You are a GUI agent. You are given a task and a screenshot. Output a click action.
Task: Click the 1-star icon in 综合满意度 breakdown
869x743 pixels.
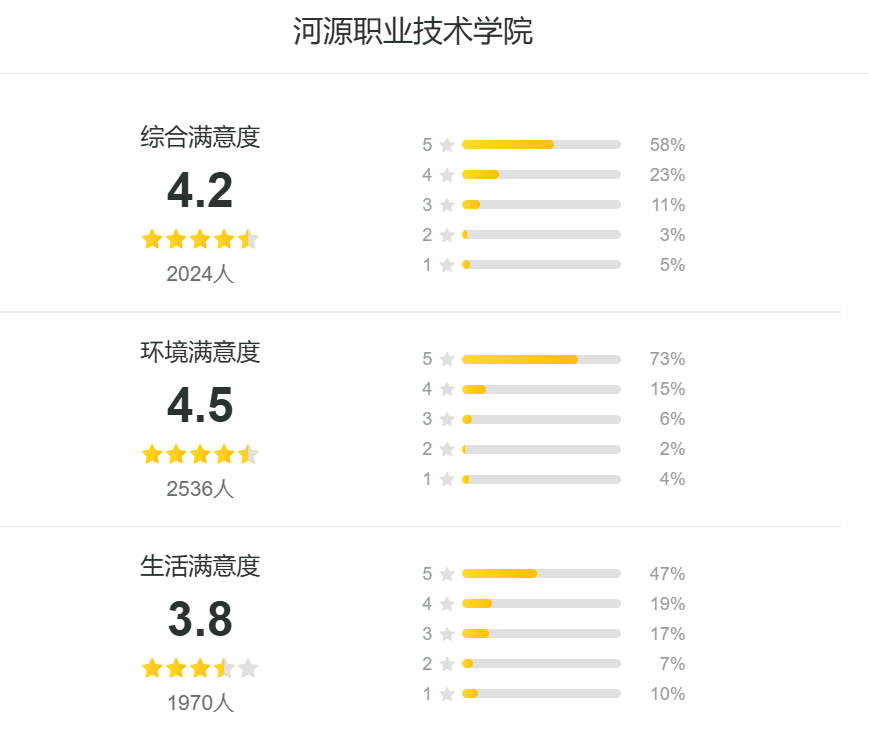coord(447,265)
